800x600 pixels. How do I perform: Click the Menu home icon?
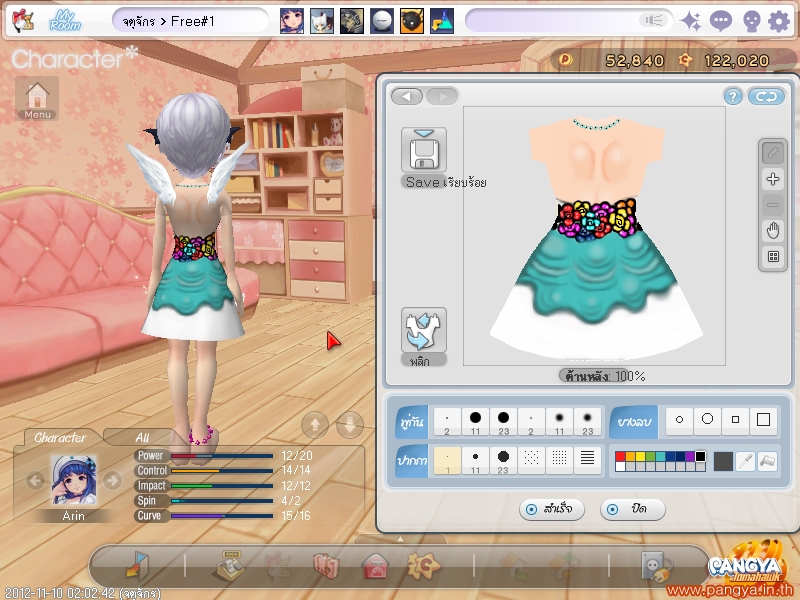(37, 98)
